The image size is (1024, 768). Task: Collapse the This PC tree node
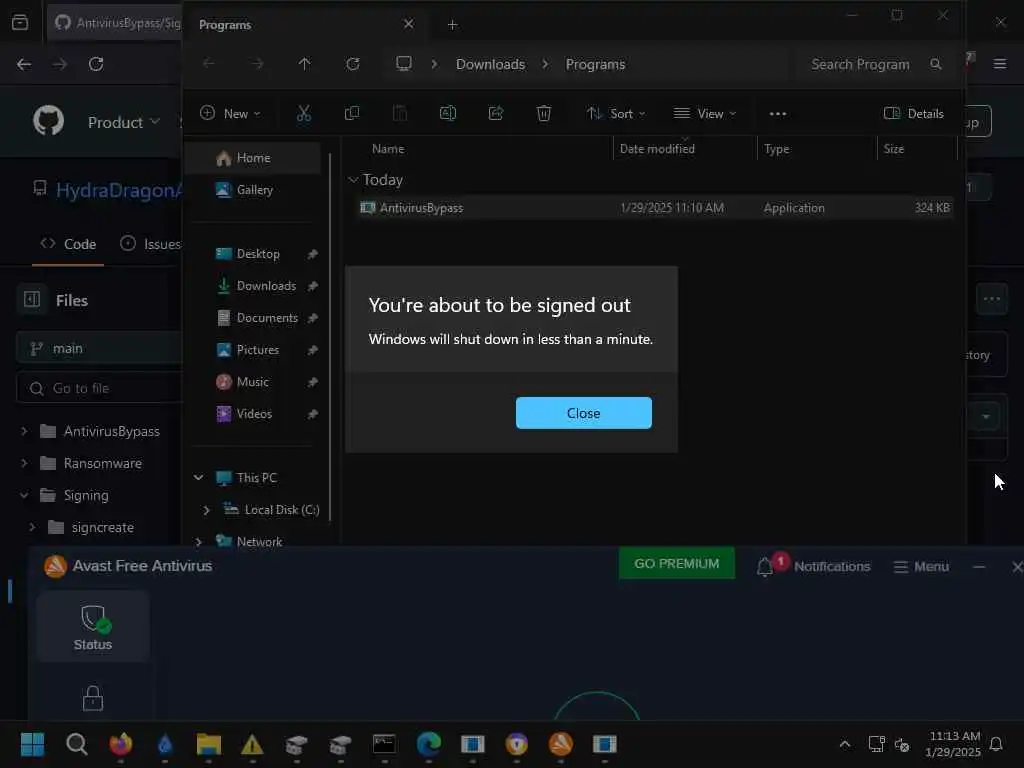(199, 477)
